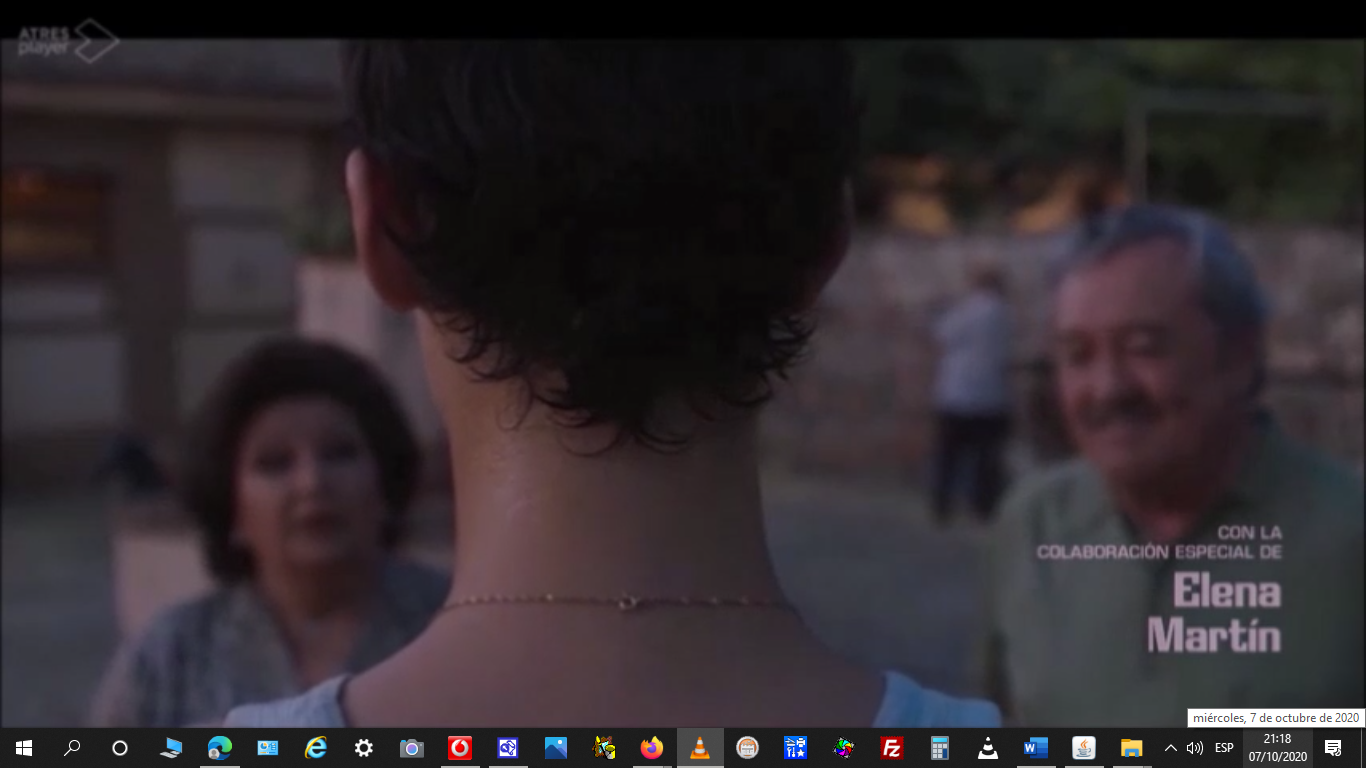Open taskbar search magnifier
The image size is (1366, 768).
click(72, 748)
